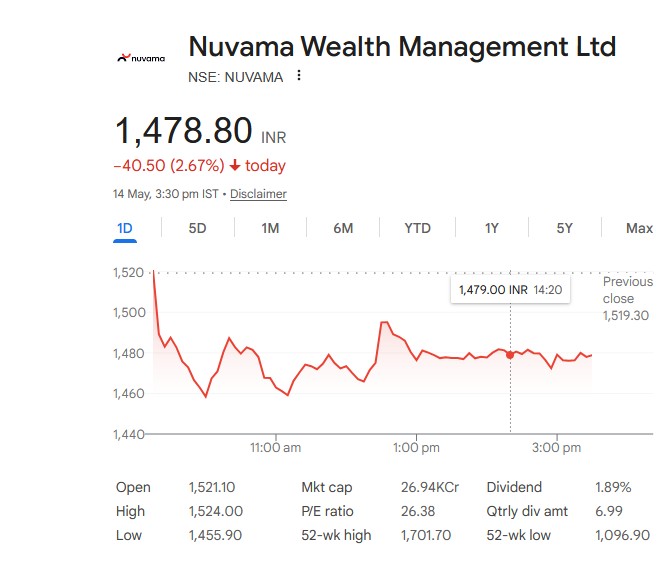Viewport: 663px width, 577px height.
Task: Select the 6M time range tab
Action: tap(343, 229)
